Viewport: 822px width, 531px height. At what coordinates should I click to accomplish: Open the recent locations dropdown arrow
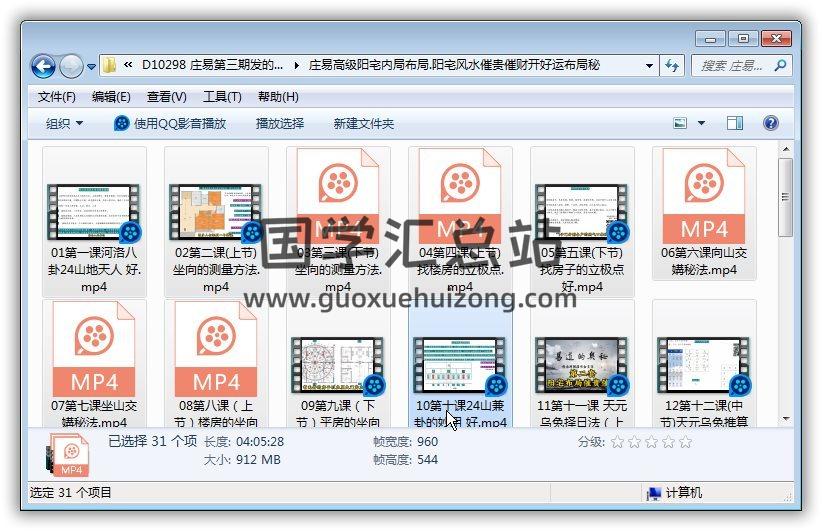(x=91, y=67)
